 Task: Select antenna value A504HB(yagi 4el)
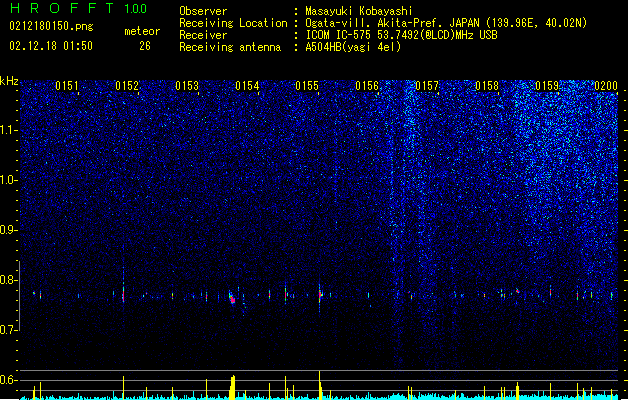tap(353, 47)
